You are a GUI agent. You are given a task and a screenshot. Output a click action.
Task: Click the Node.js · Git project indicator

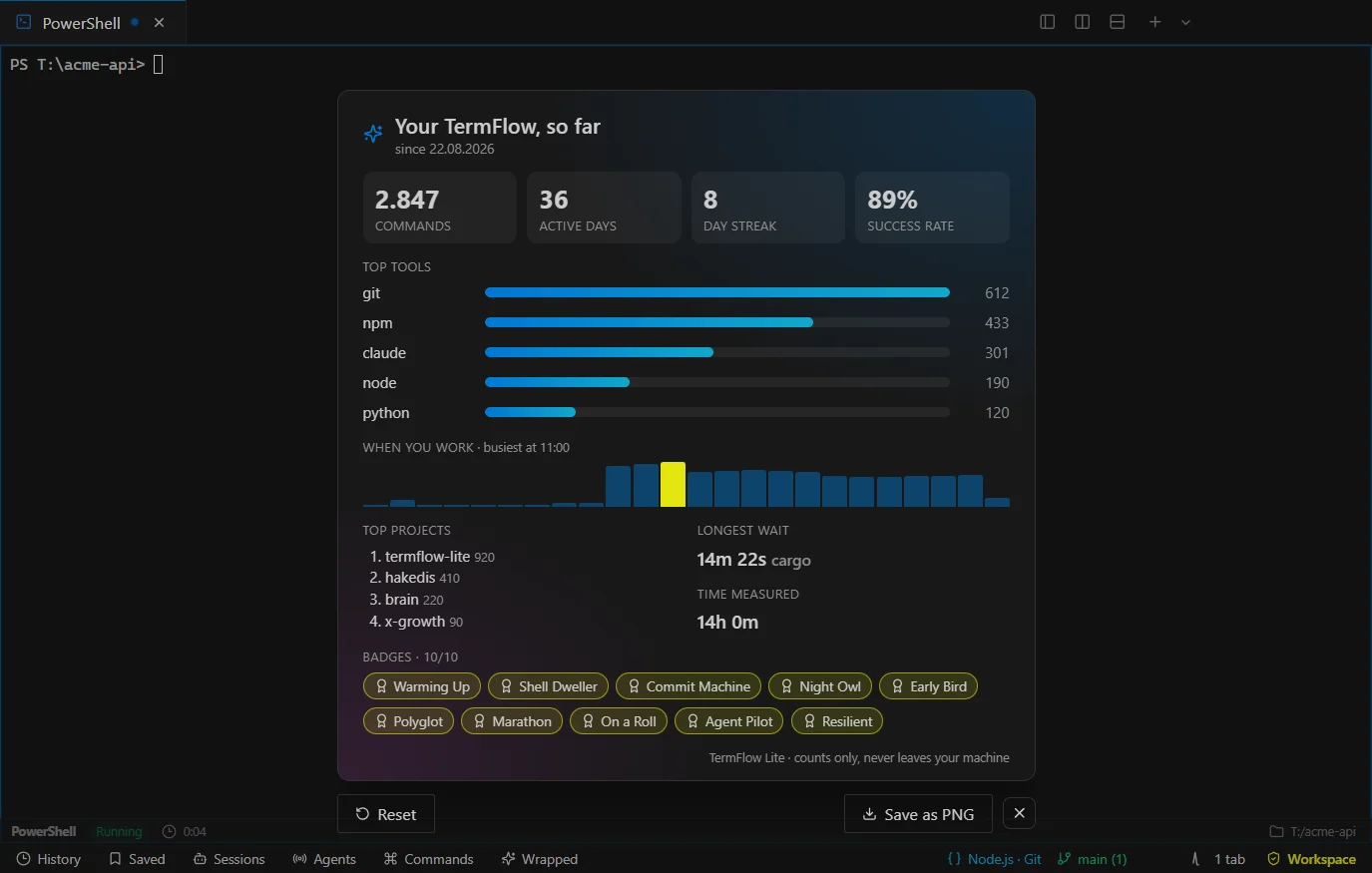coord(994,859)
